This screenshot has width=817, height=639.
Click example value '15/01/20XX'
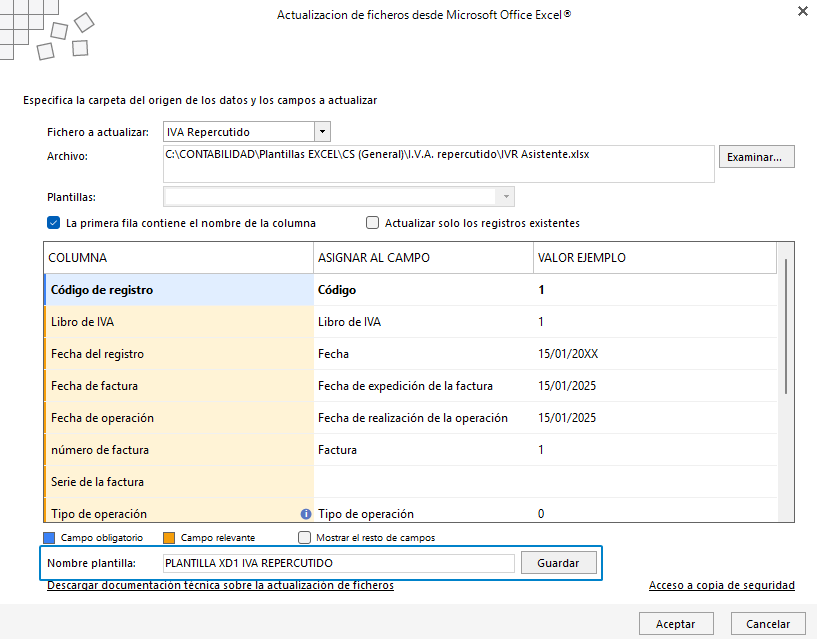click(x=568, y=354)
